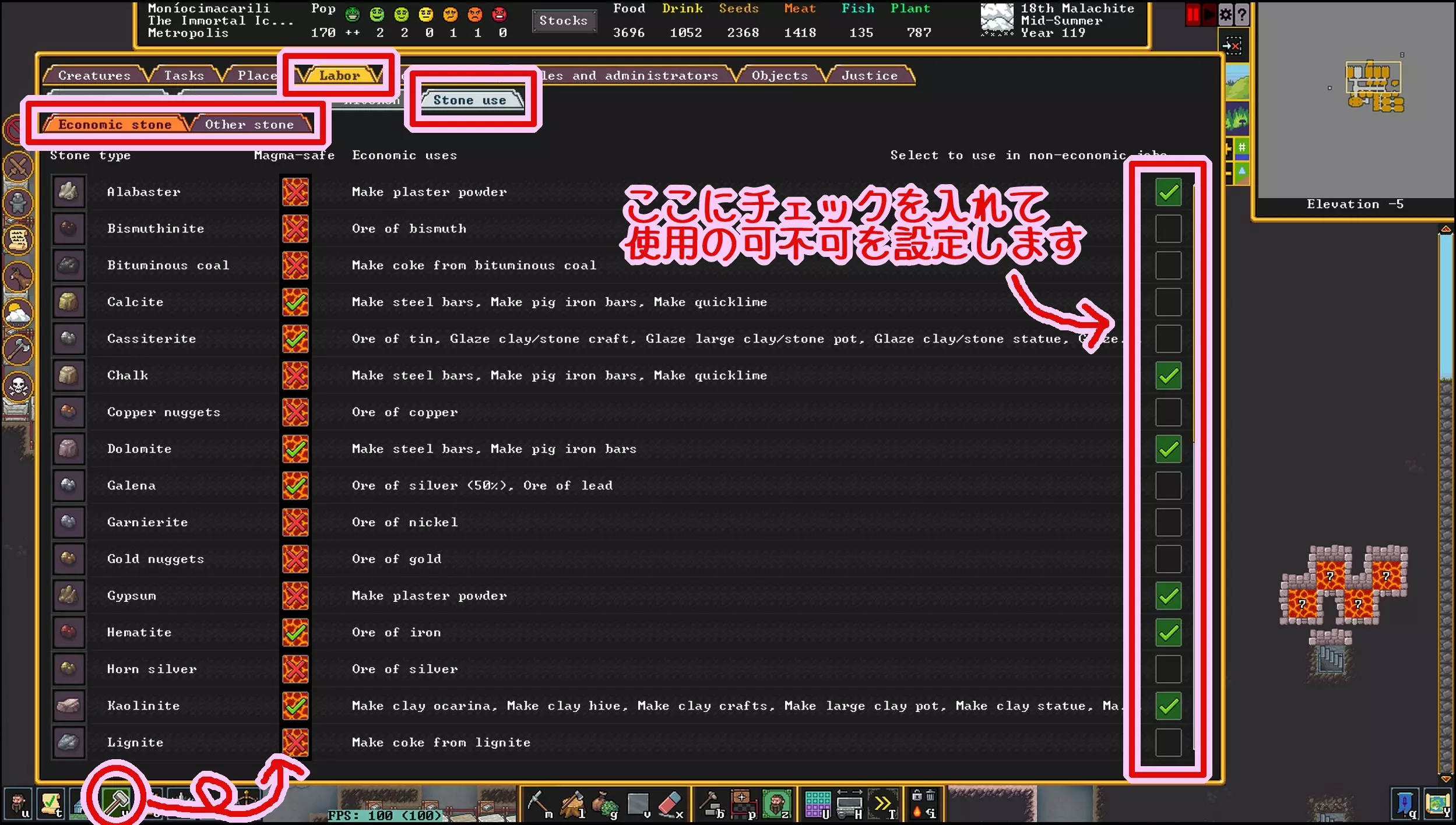Open the Creatures tab
1456x825 pixels.
(94, 76)
